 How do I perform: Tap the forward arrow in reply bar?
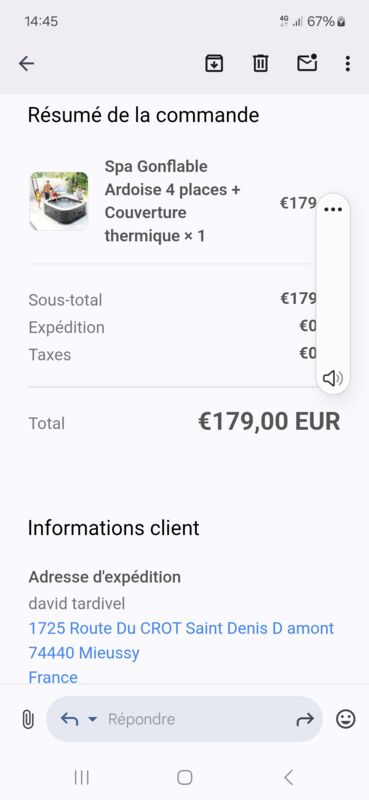click(x=305, y=719)
